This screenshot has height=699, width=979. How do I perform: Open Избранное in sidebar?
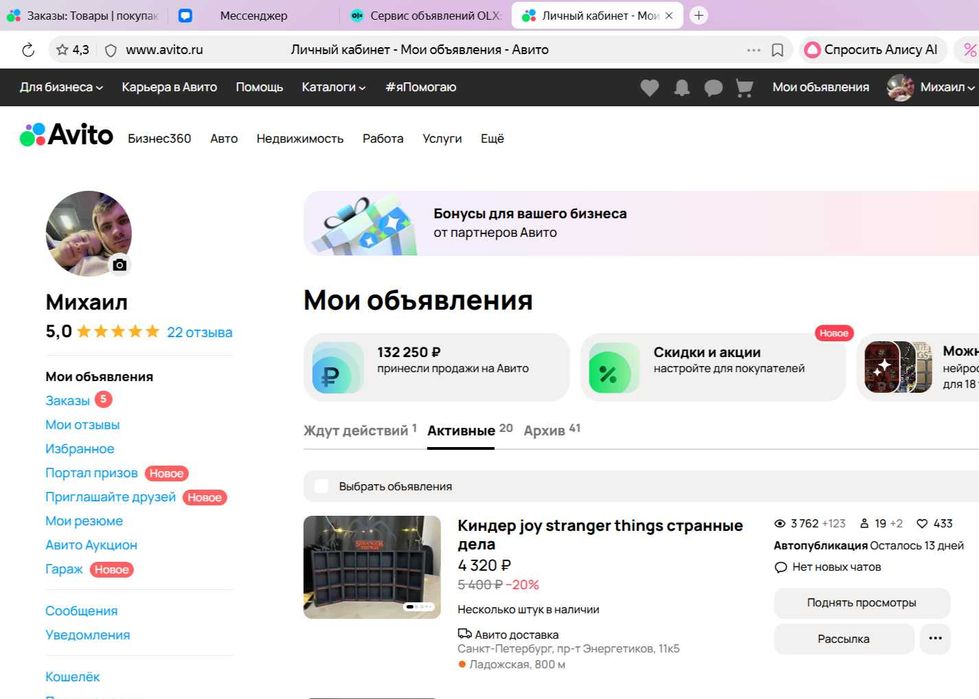[79, 449]
